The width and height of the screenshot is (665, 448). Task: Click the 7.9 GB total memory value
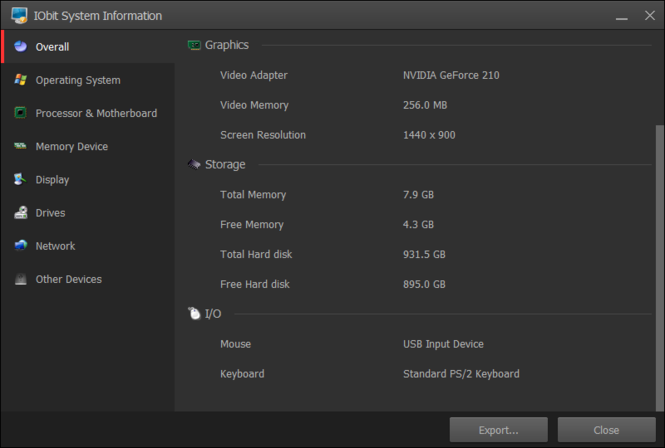tap(418, 195)
